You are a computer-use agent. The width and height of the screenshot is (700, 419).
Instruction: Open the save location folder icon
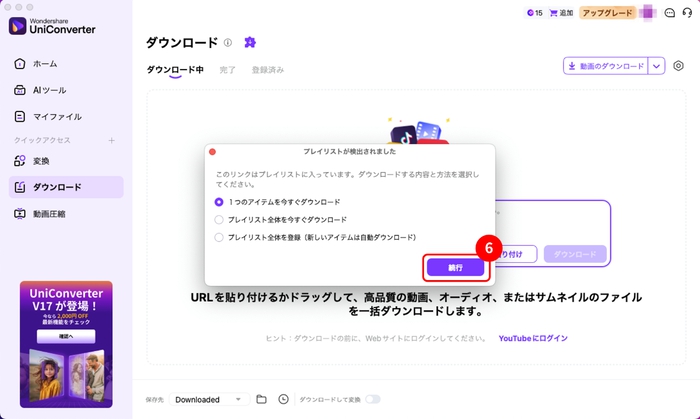261,399
